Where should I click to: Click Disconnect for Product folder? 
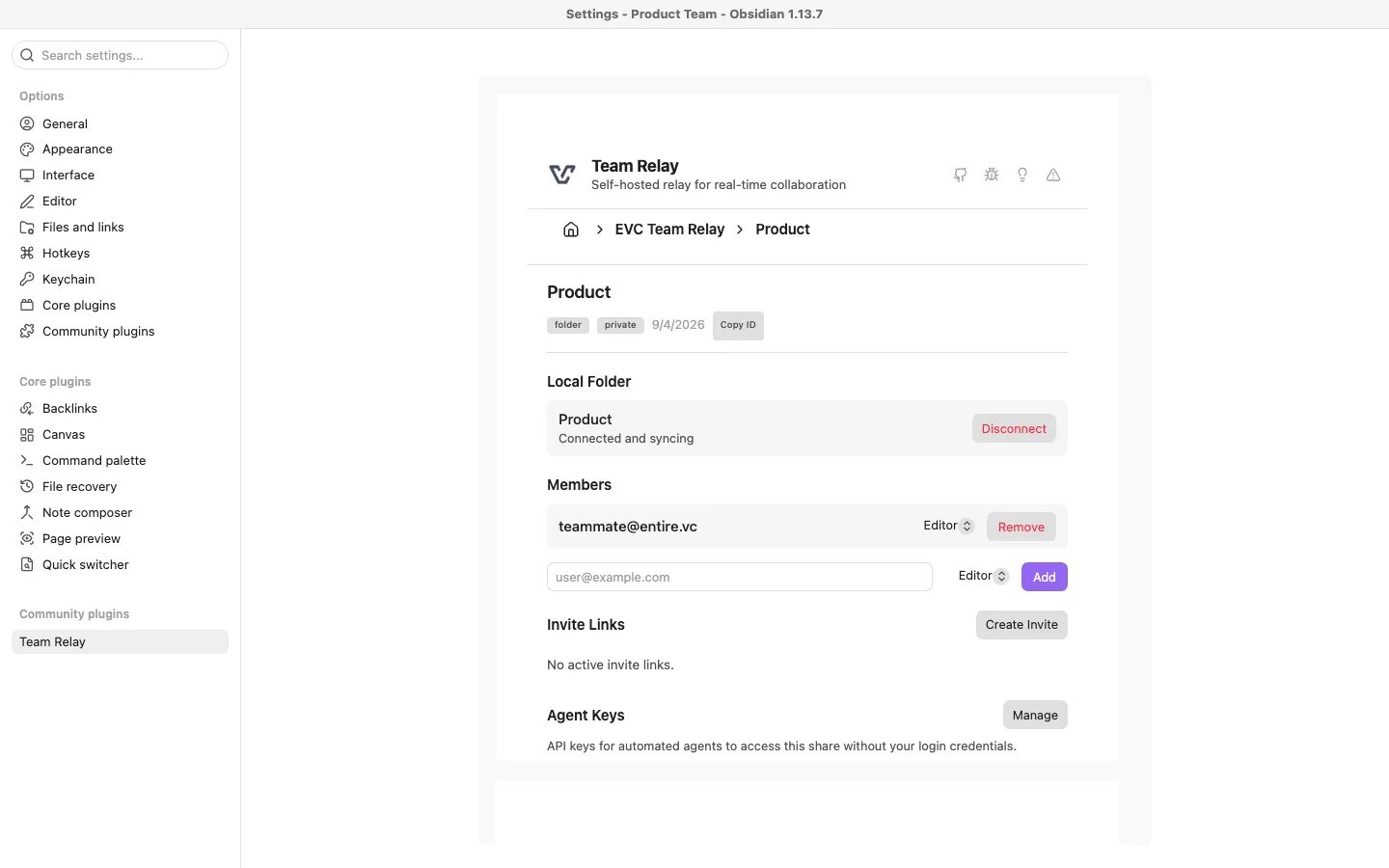click(x=1014, y=428)
